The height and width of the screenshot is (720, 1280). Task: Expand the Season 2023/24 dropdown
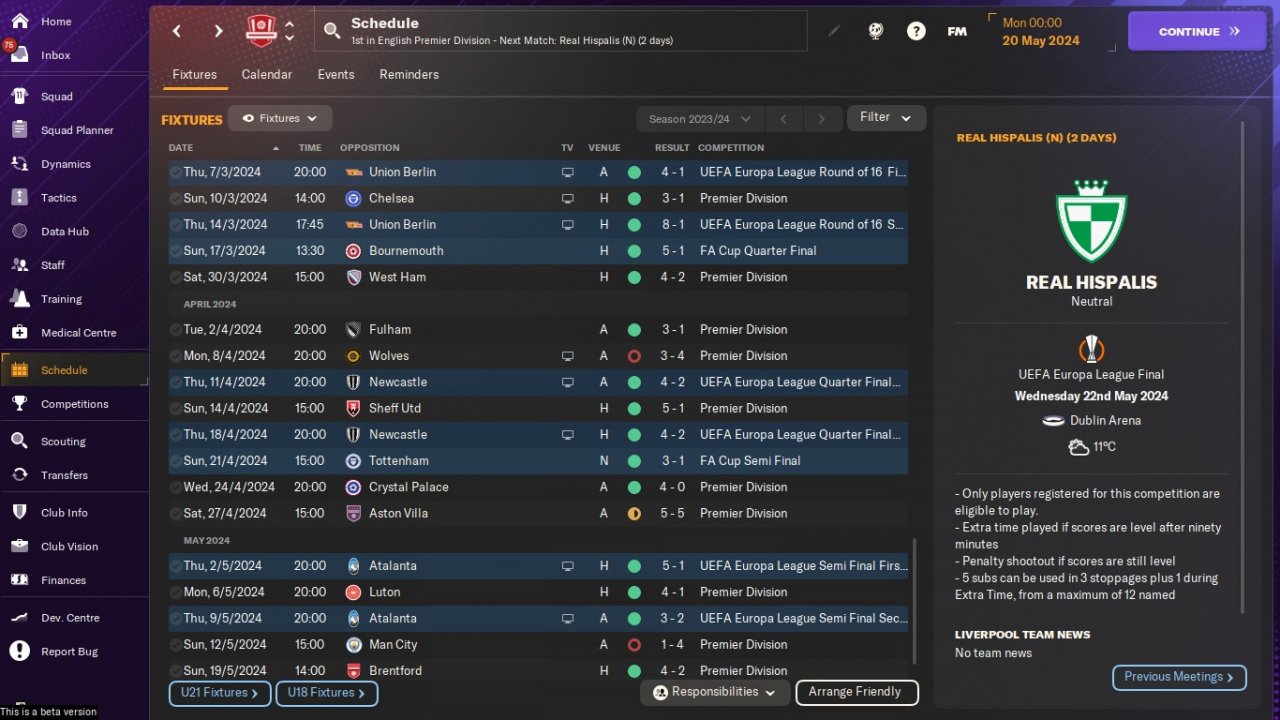tap(700, 119)
